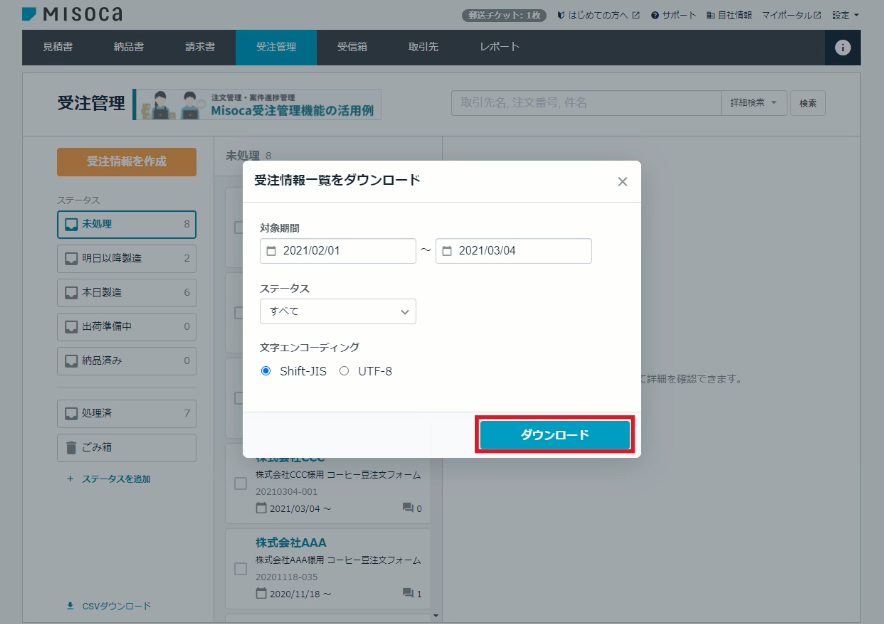Click the download icon beside CSVダウンロード

(70, 606)
